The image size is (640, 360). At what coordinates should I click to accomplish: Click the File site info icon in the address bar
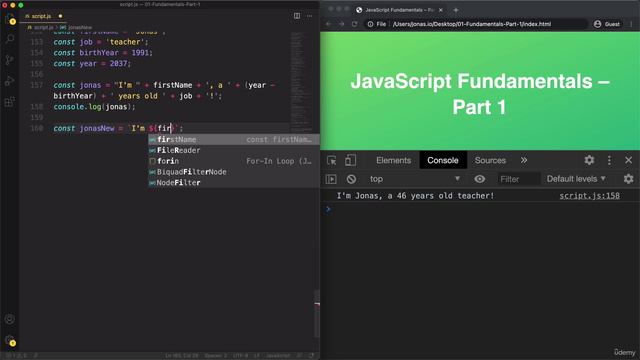376,24
